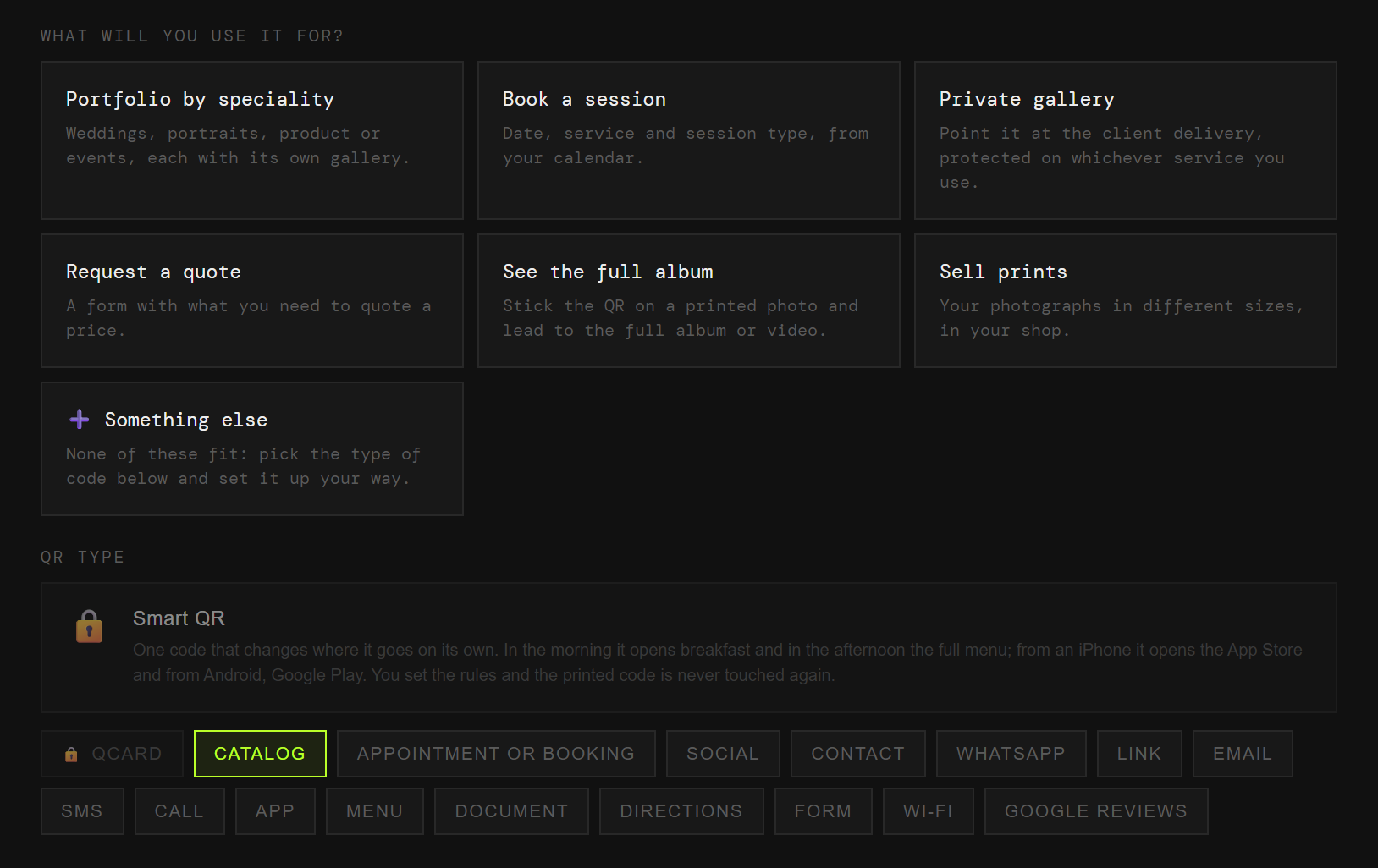The width and height of the screenshot is (1378, 868).
Task: Select the WHATSAPP QR type
Action: [x=1011, y=754]
